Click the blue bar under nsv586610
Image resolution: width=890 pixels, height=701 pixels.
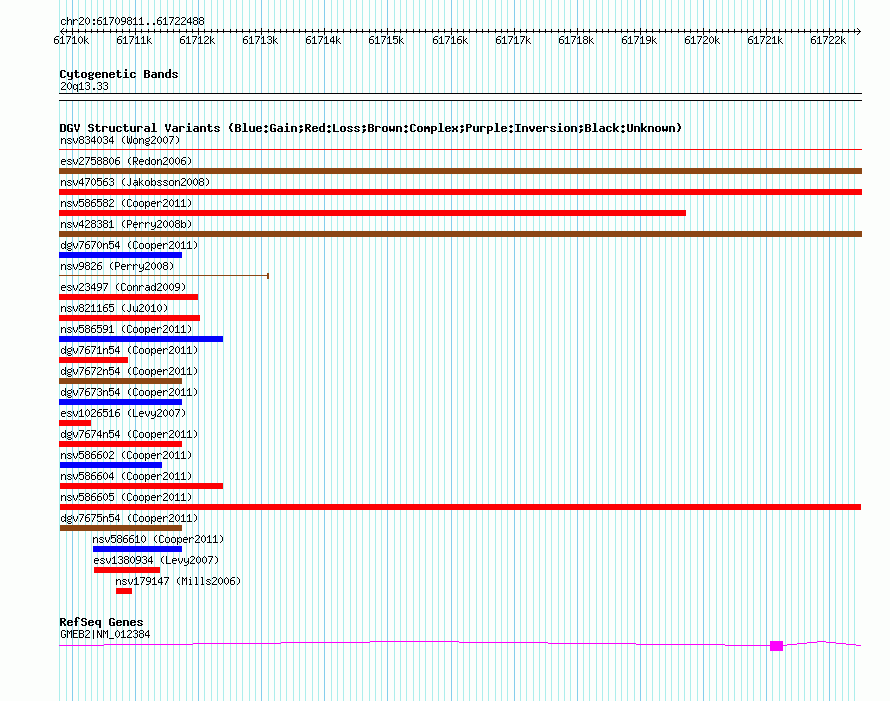click(x=137, y=549)
